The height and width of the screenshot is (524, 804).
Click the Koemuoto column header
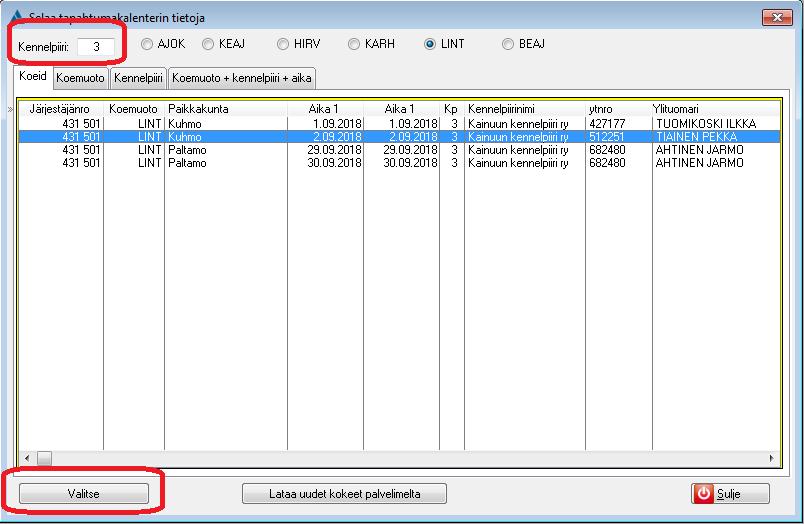click(133, 109)
